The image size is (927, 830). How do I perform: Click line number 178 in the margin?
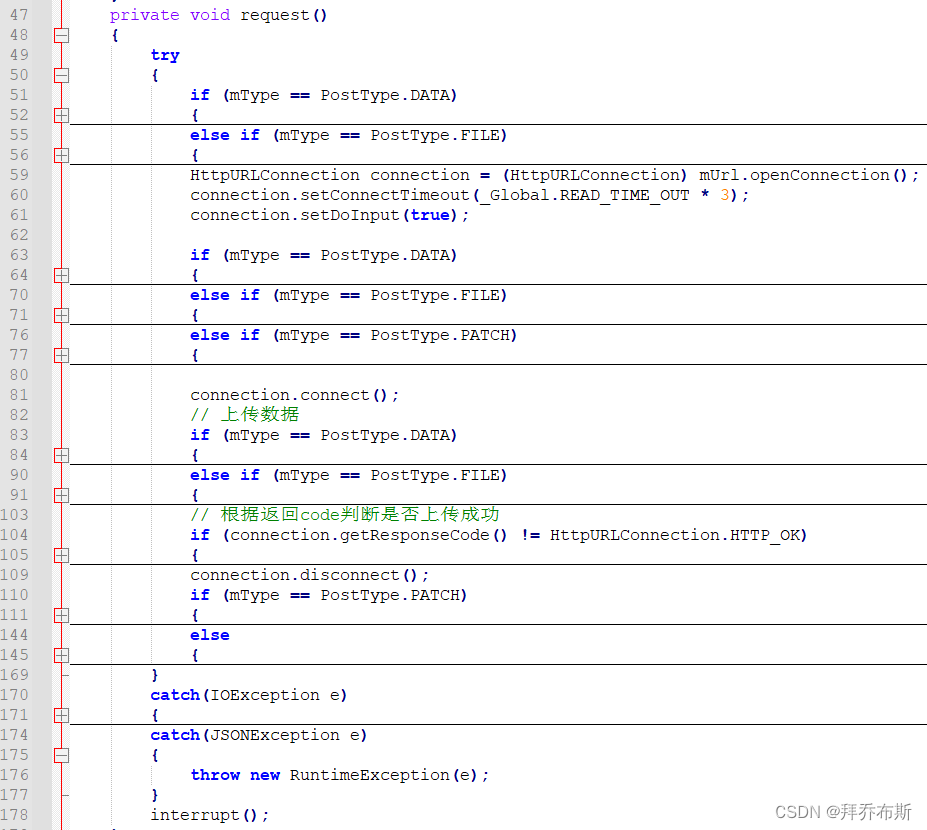pyautogui.click(x=14, y=815)
